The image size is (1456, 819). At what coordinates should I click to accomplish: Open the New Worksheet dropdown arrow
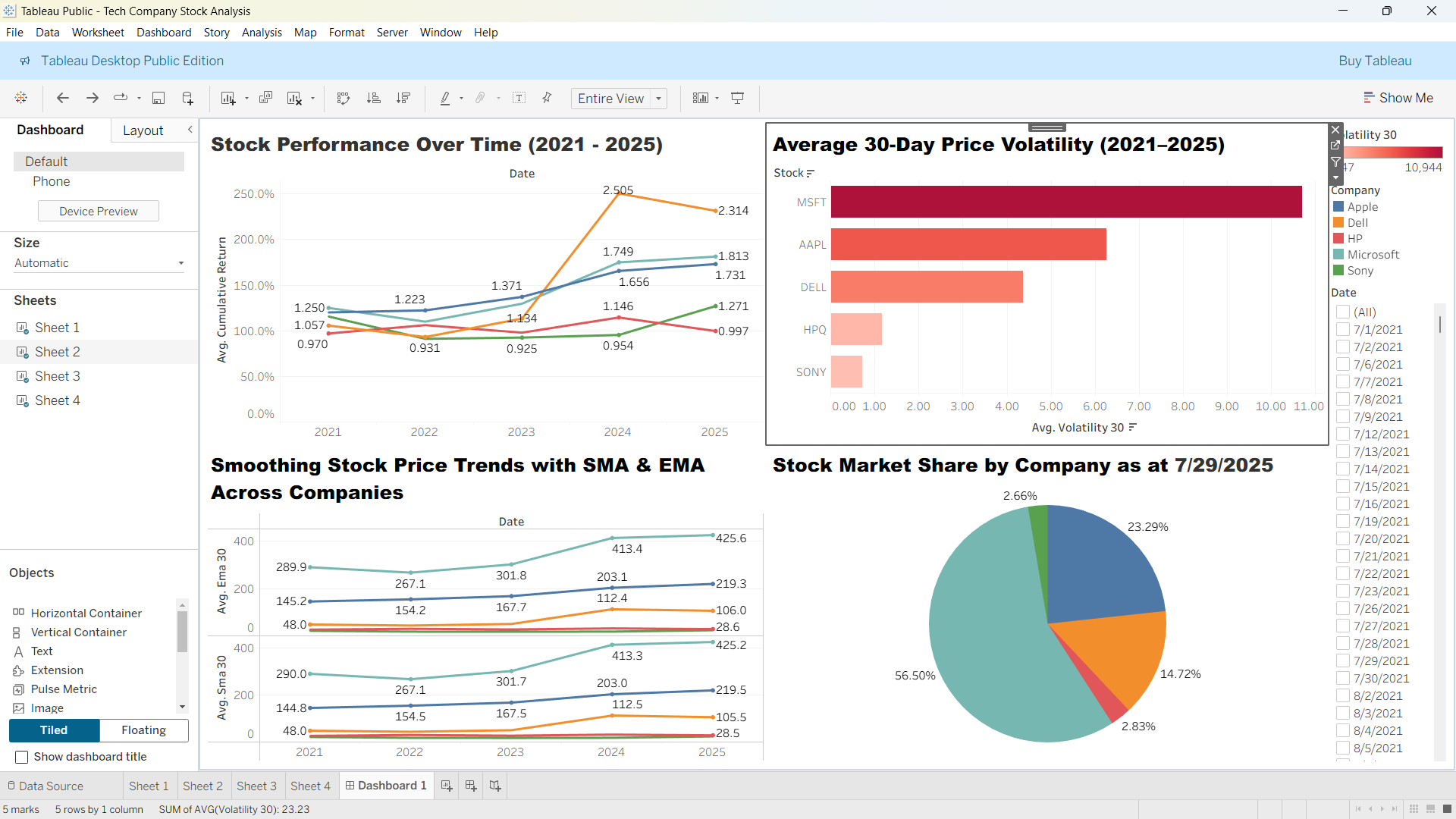(246, 99)
